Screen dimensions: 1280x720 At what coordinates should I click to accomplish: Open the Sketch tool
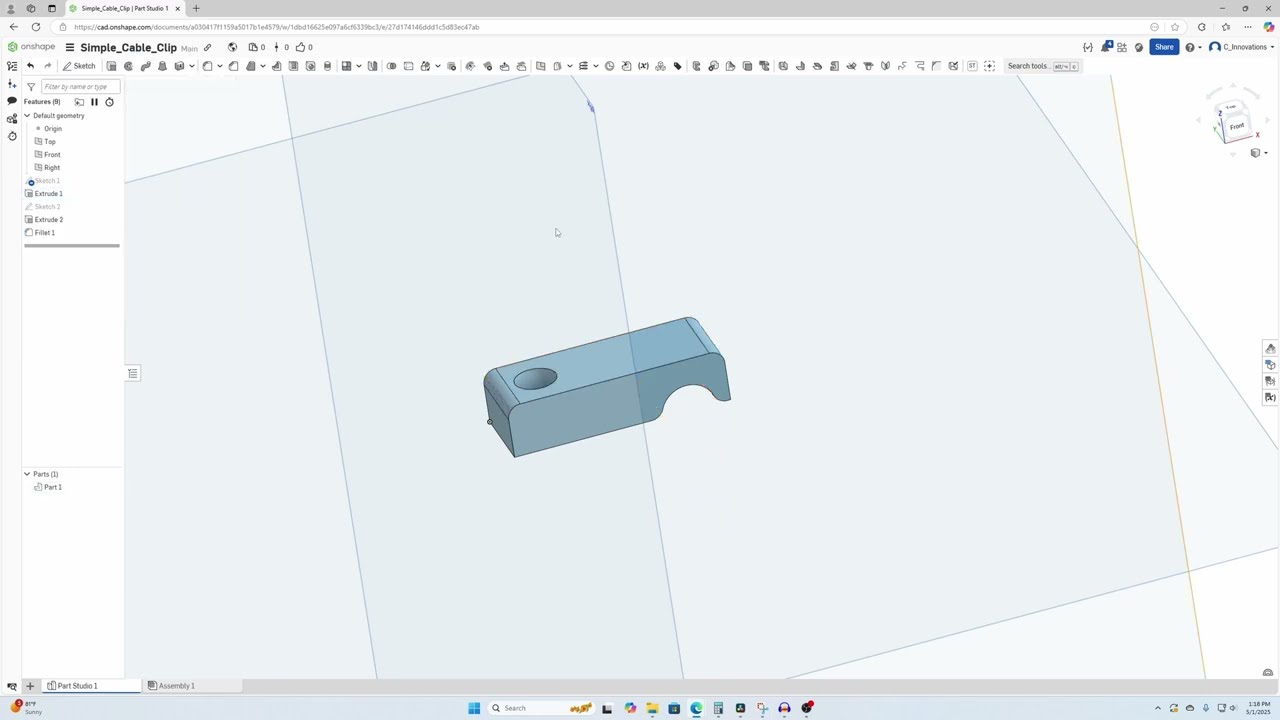click(x=78, y=66)
